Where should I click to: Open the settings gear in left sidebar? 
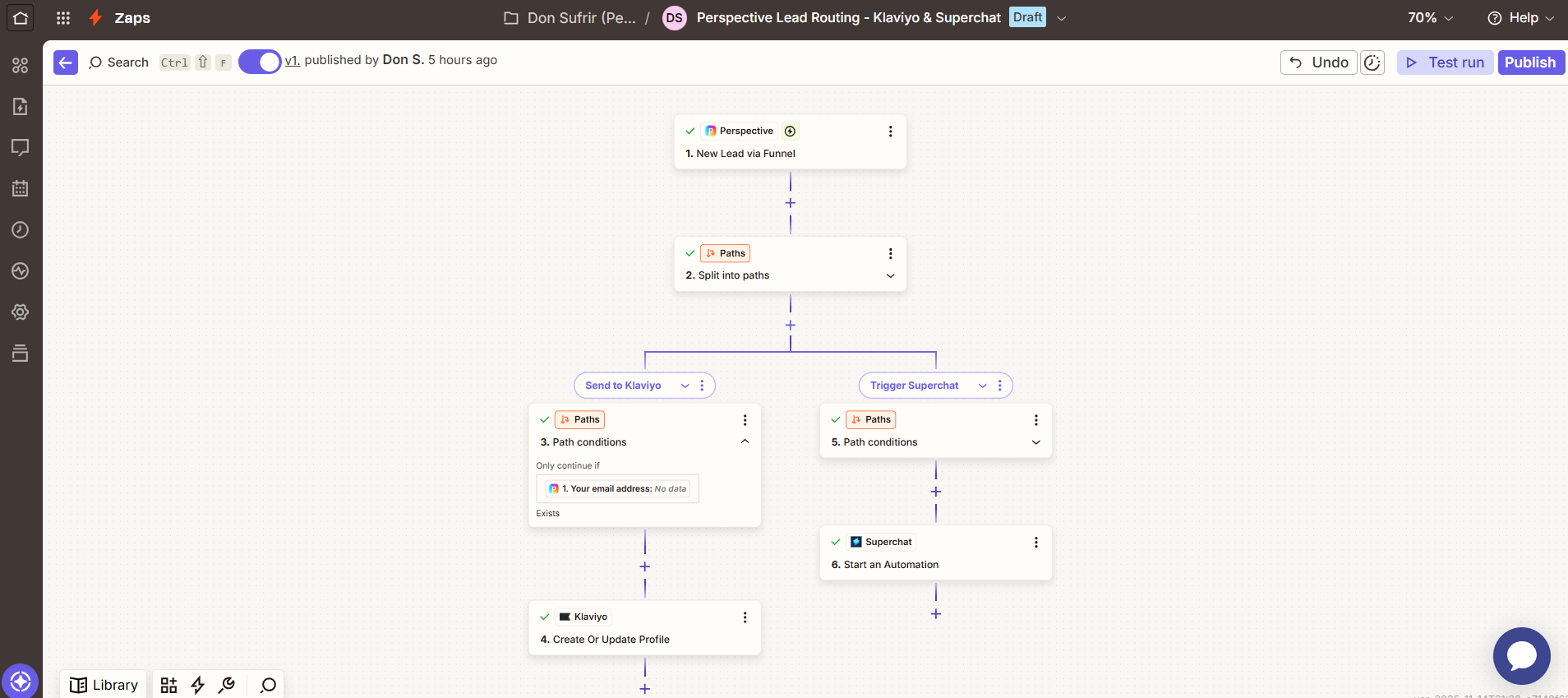pos(21,312)
